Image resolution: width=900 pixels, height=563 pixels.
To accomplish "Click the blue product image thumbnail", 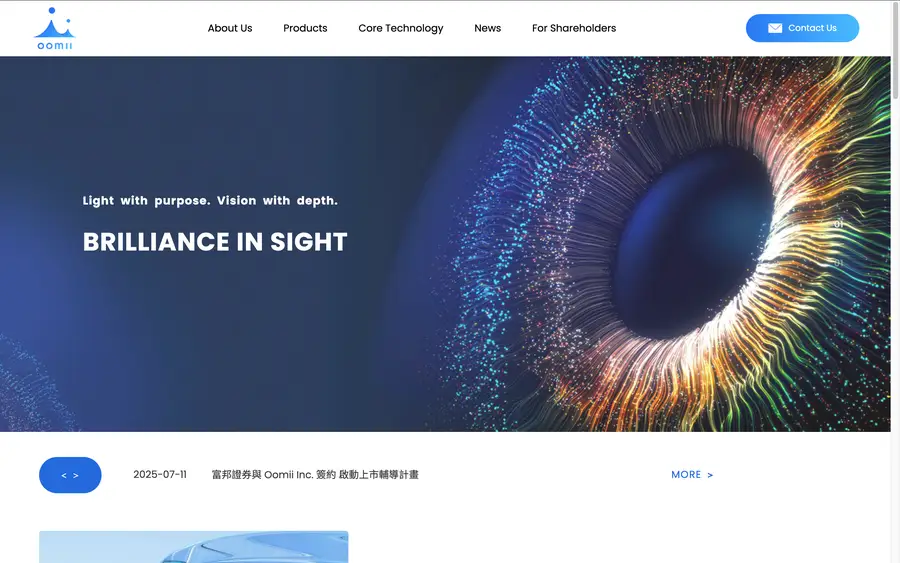I will click(193, 547).
